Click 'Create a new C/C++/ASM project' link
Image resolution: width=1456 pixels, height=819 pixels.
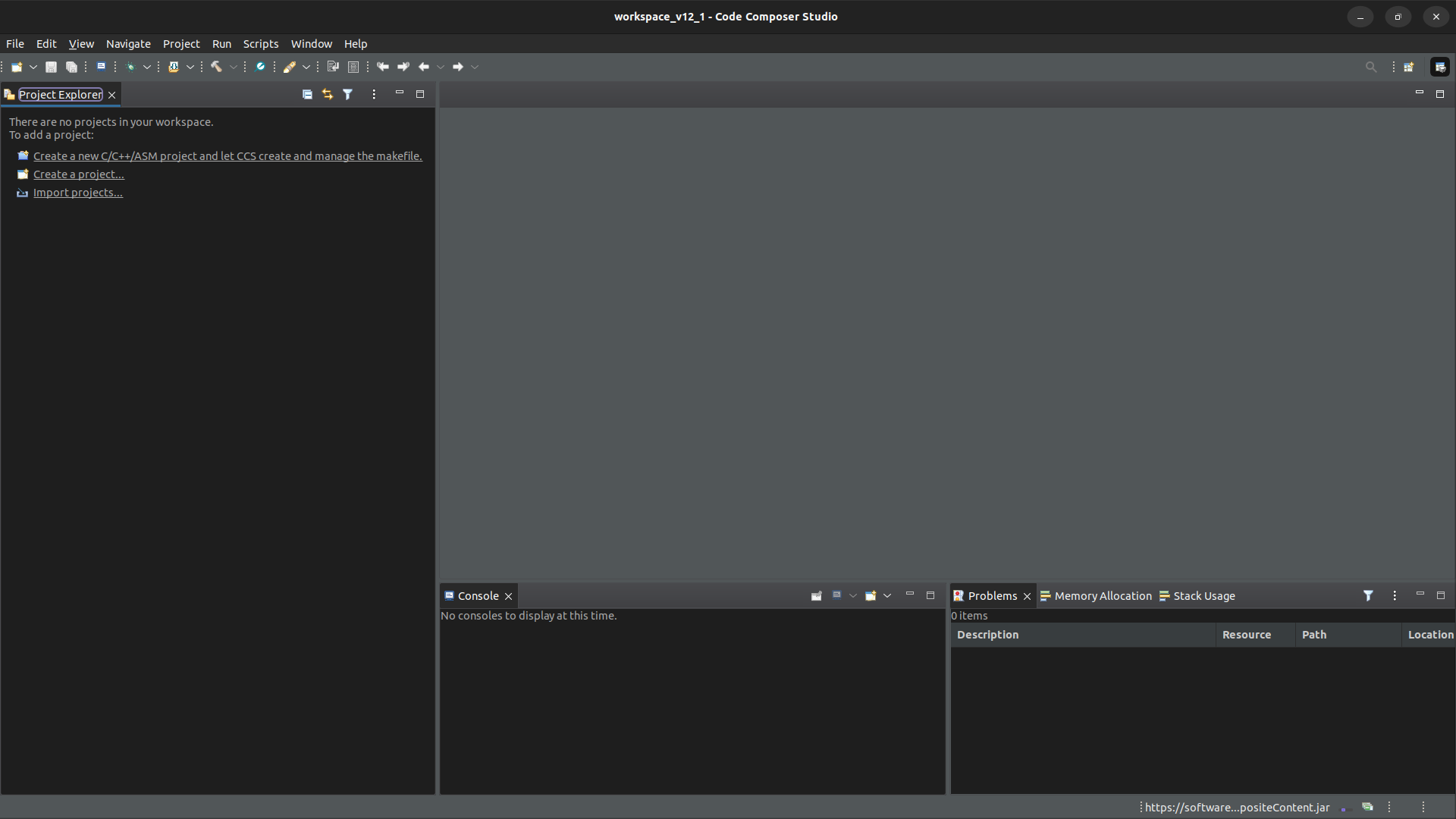click(227, 156)
